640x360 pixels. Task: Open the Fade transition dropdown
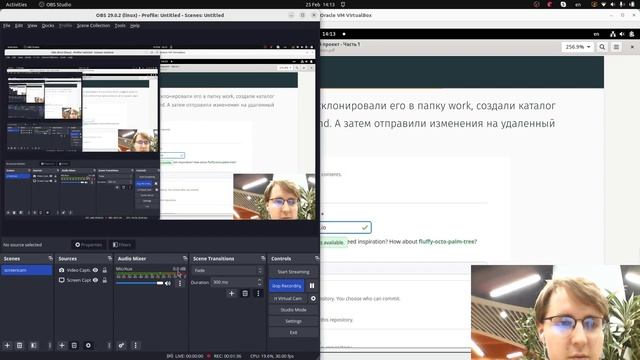(228, 270)
